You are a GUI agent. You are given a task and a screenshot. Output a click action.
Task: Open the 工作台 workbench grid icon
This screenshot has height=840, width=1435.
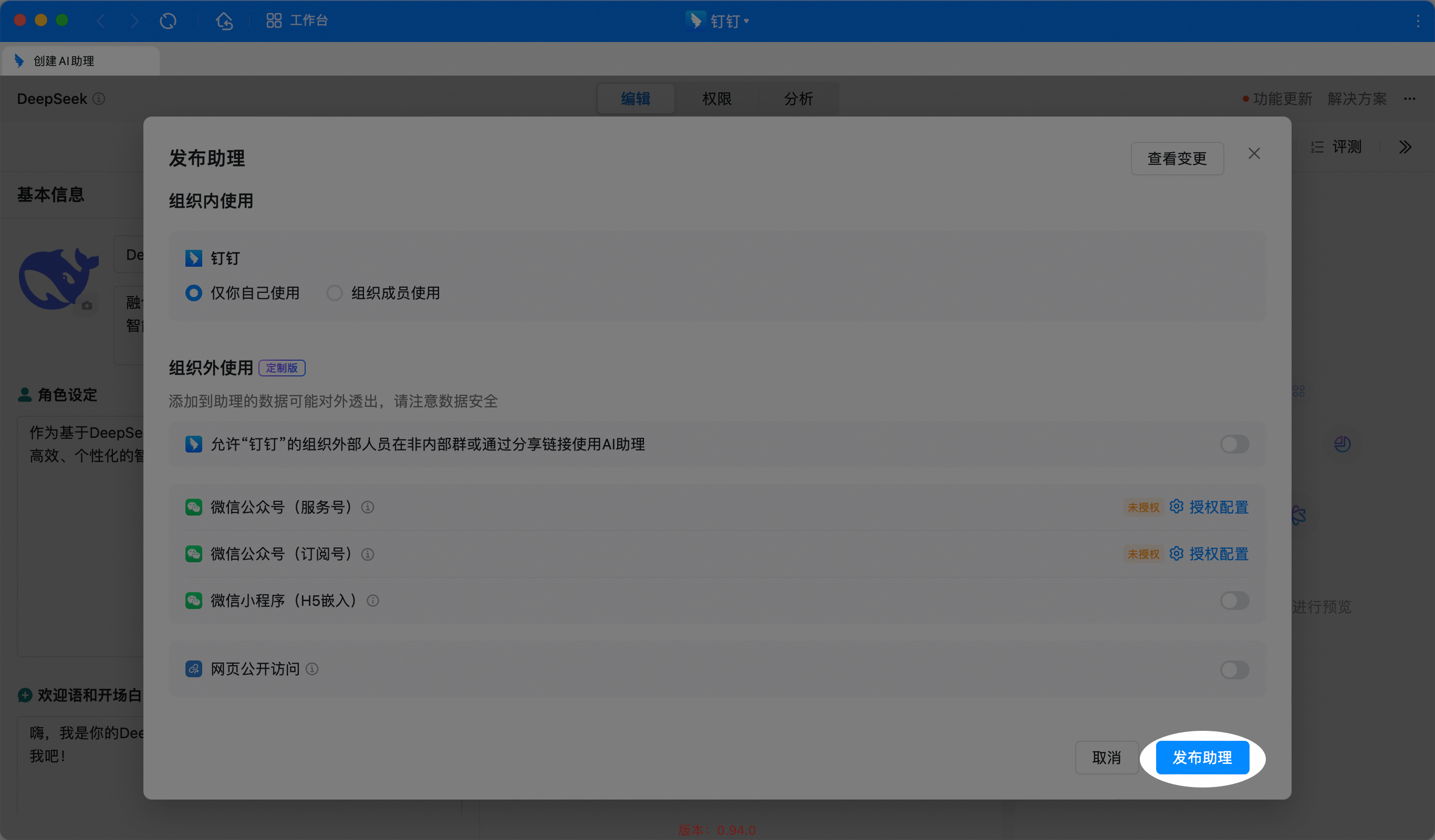[x=274, y=21]
